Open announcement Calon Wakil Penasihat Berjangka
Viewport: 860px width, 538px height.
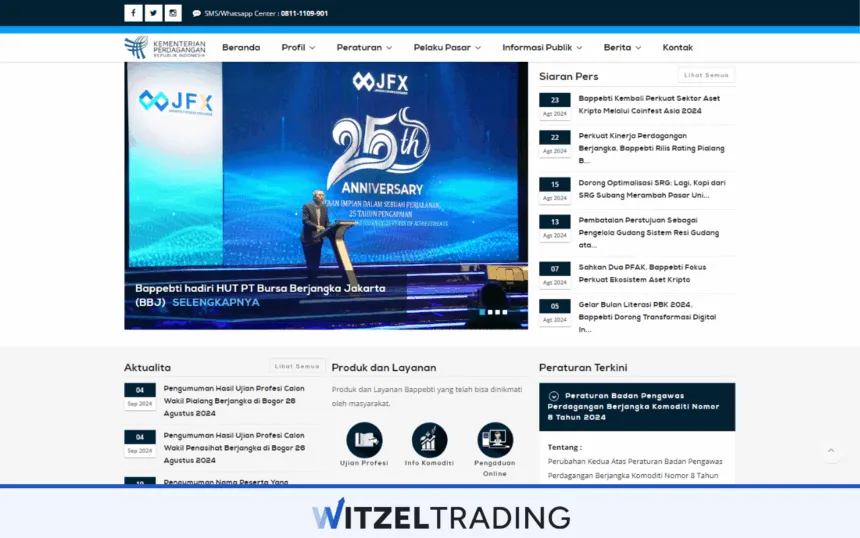pyautogui.click(x=234, y=448)
